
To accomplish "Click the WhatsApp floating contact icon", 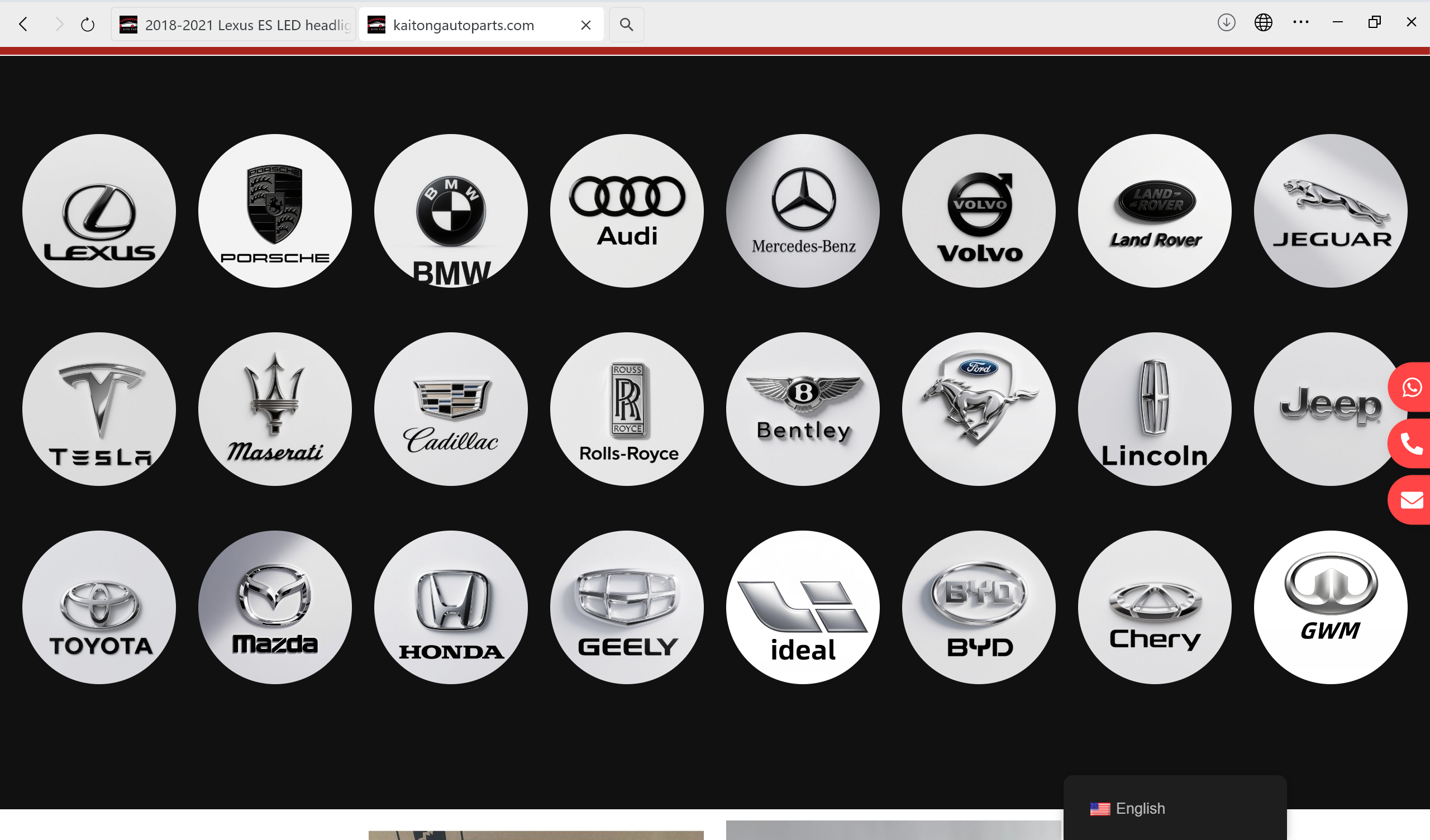I will point(1411,387).
